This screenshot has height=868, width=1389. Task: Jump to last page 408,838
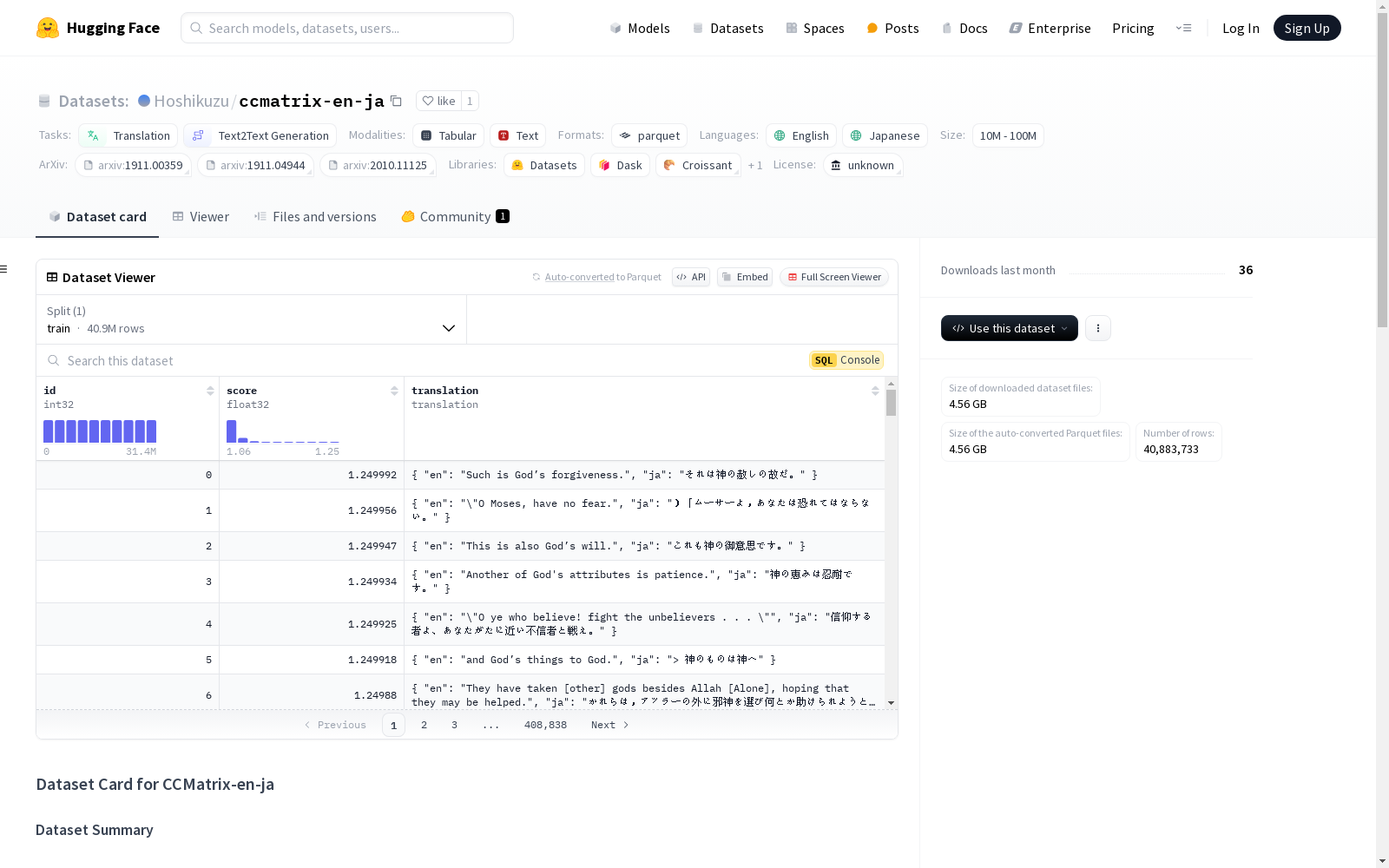(545, 725)
